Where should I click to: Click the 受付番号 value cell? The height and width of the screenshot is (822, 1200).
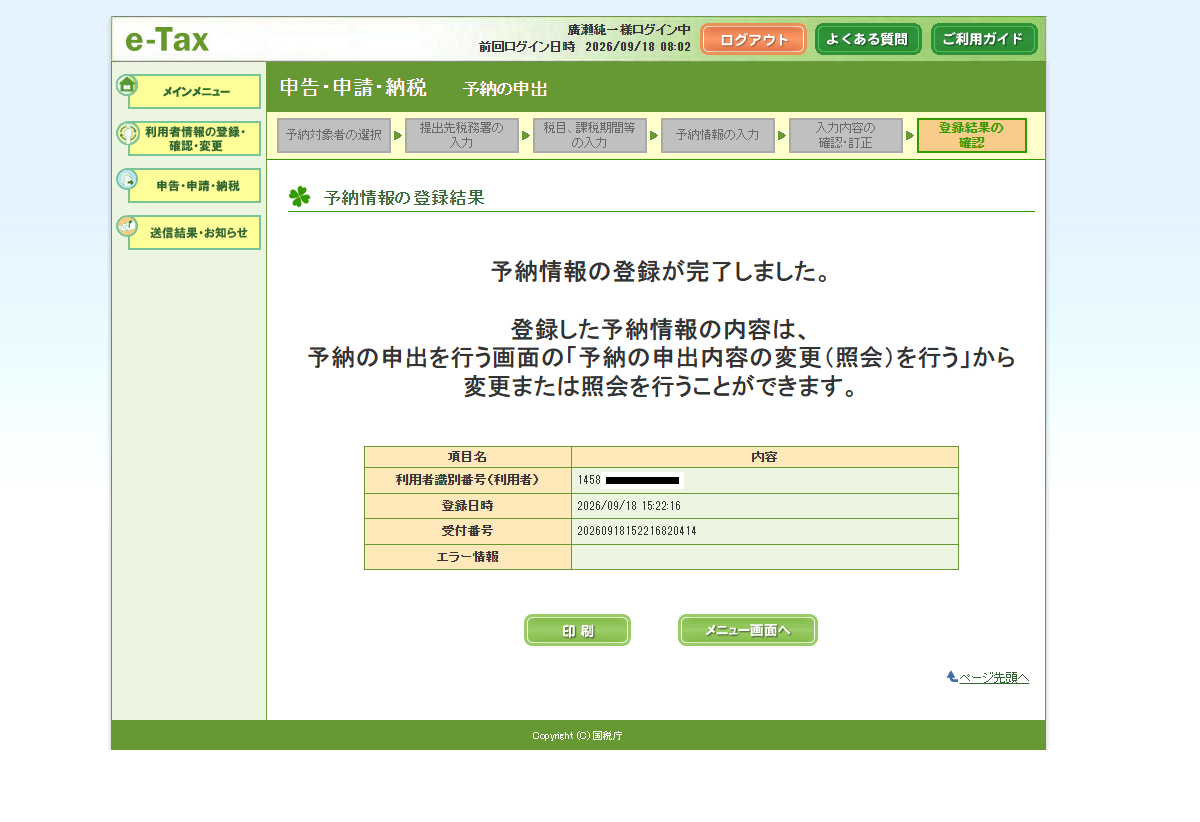click(764, 531)
